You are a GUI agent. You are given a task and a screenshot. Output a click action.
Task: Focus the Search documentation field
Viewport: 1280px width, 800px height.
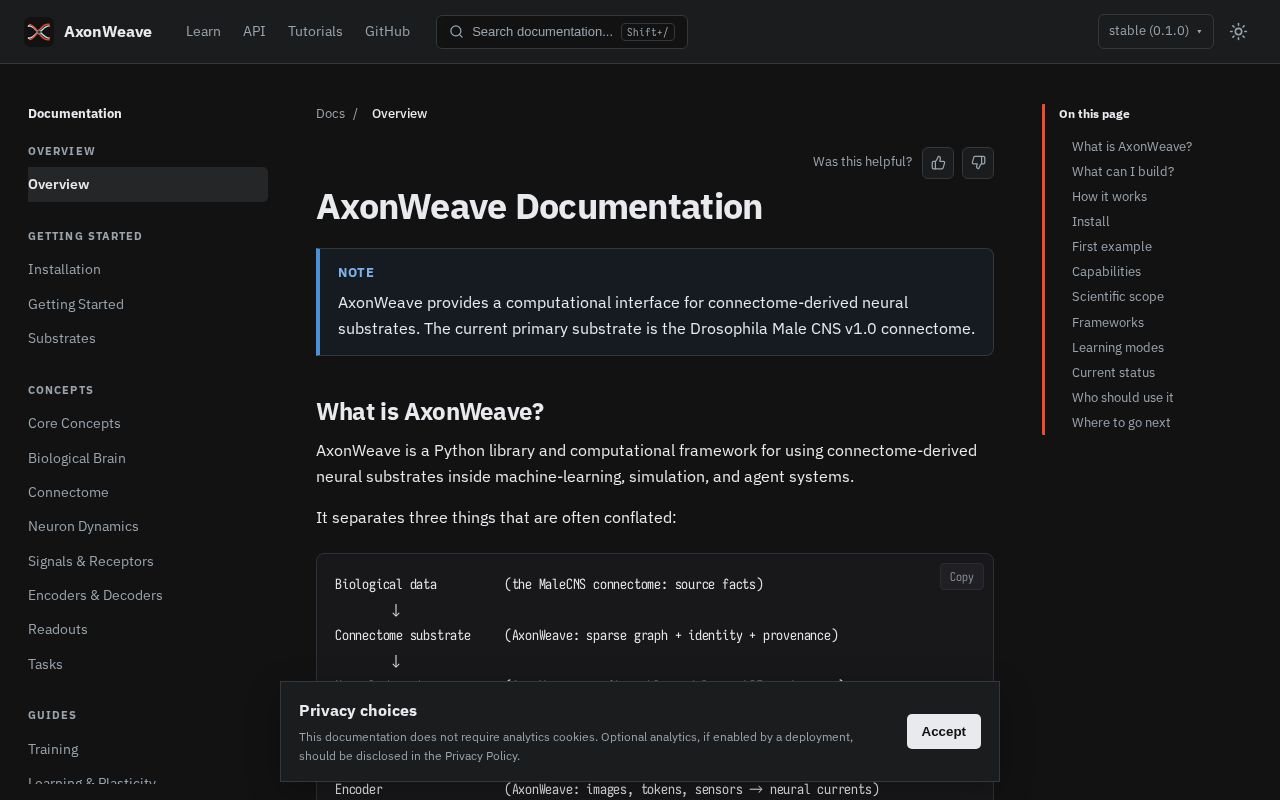coord(561,31)
